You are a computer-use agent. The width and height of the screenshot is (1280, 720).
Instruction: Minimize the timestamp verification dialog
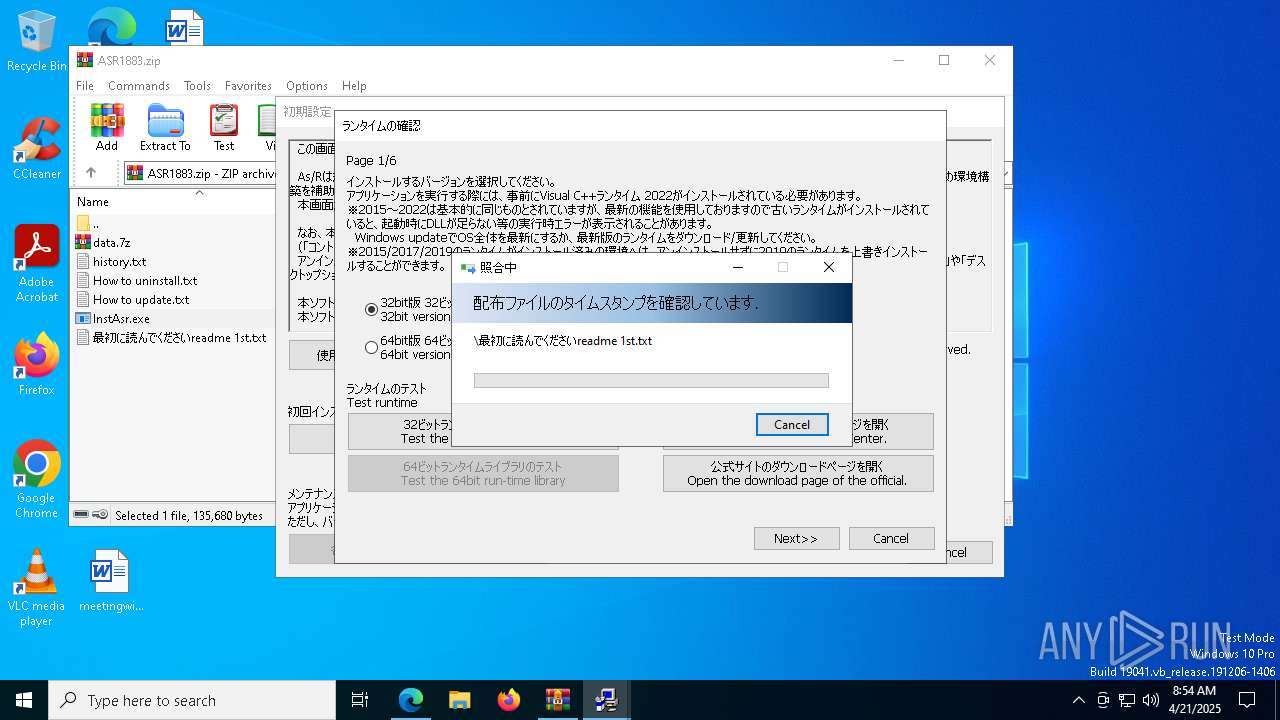[738, 267]
